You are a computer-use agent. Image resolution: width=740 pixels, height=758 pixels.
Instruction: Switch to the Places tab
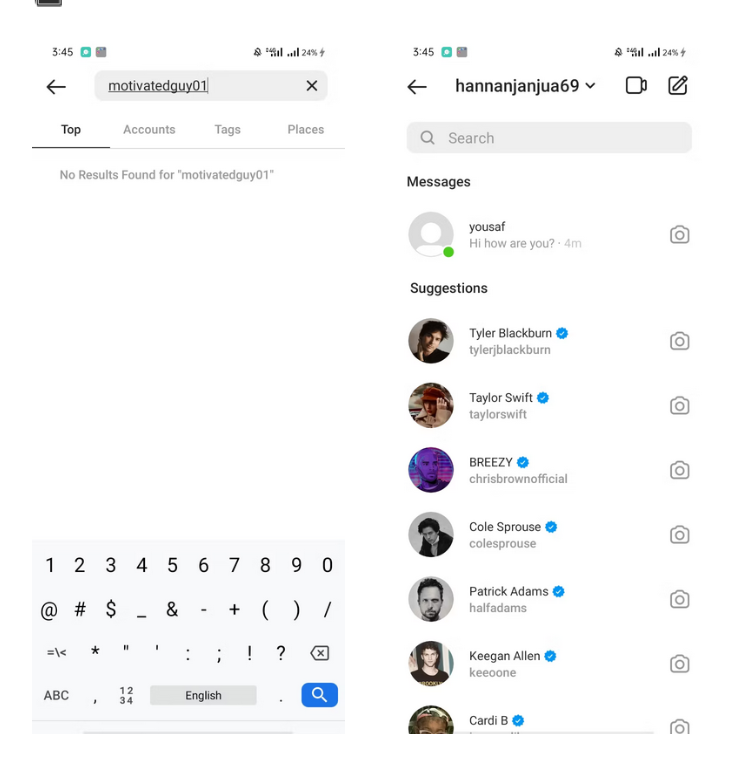(x=305, y=130)
